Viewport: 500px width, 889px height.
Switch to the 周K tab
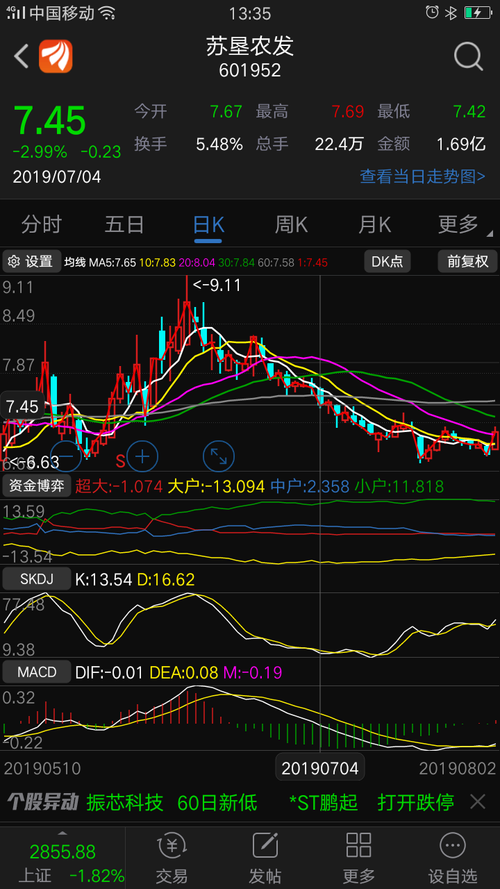pyautogui.click(x=291, y=225)
